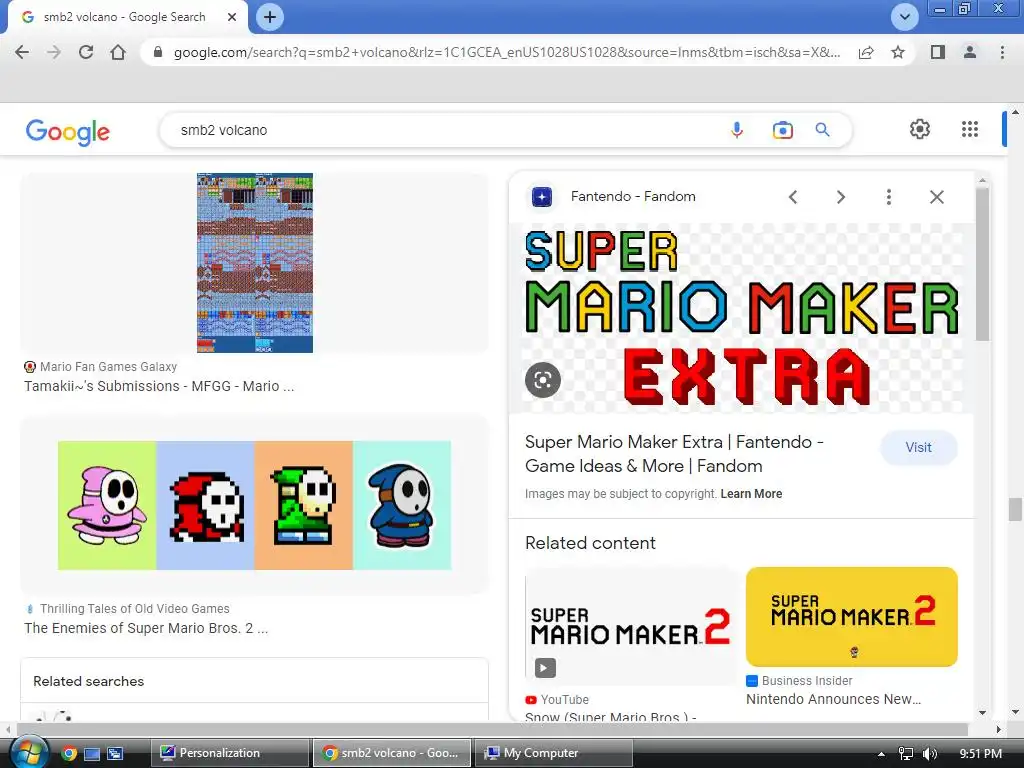Open the network tray icon
Viewport: 1024px width, 768px height.
pos(905,754)
